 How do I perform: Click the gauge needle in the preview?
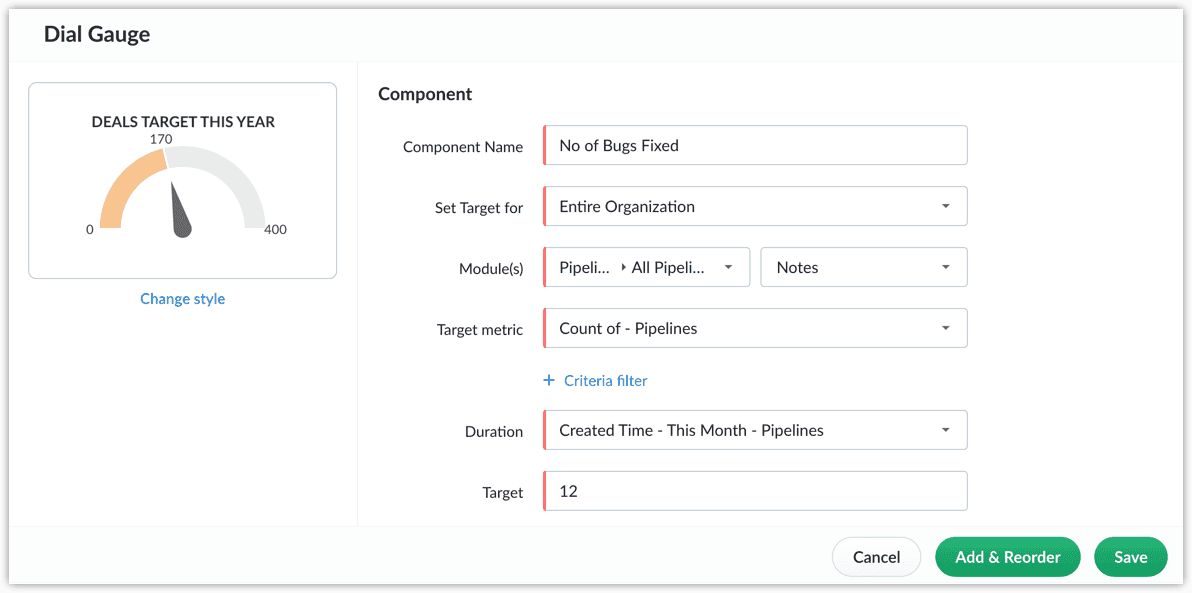coord(180,214)
